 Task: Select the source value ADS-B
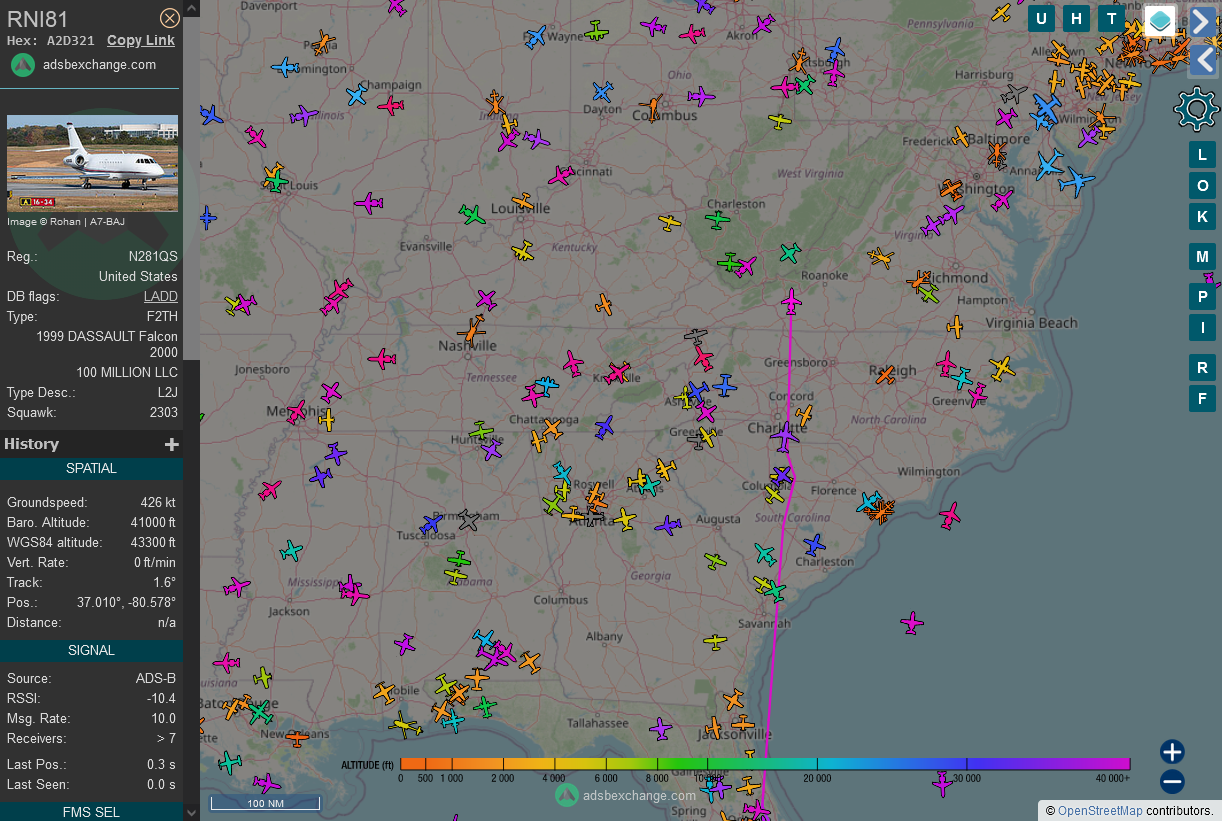tap(156, 678)
